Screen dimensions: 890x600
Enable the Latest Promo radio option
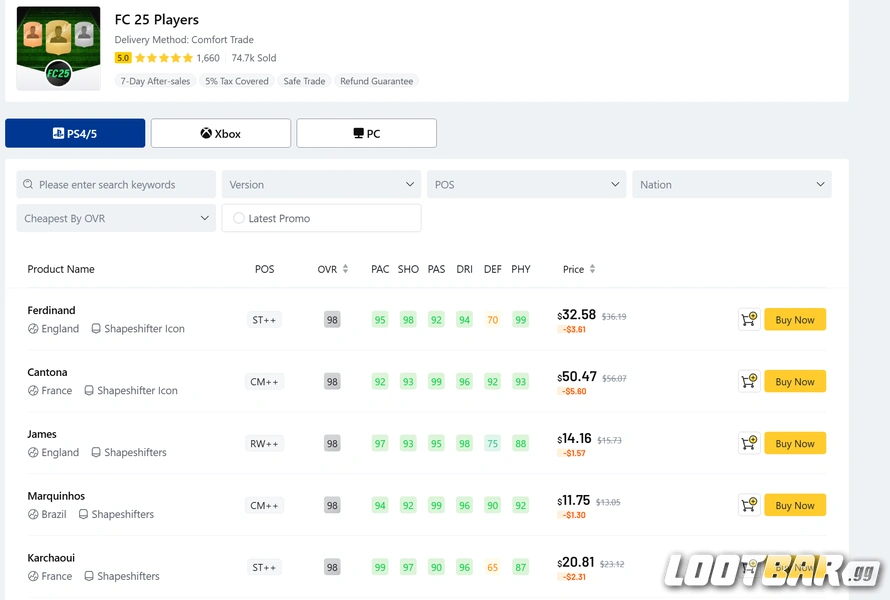[x=239, y=218]
